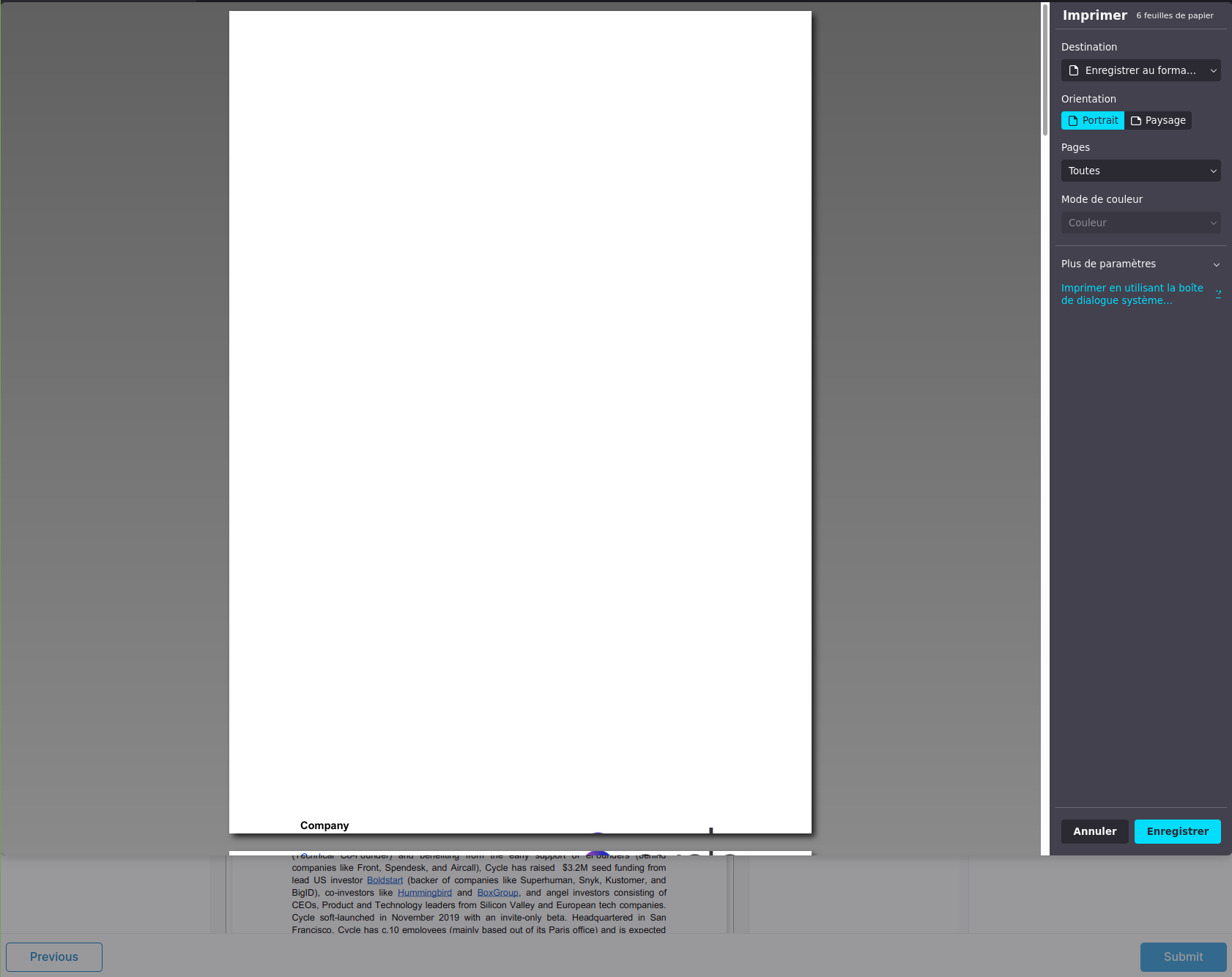1232x977 pixels.
Task: Click the external-link icon next to the system dialog link
Action: pos(1219,294)
